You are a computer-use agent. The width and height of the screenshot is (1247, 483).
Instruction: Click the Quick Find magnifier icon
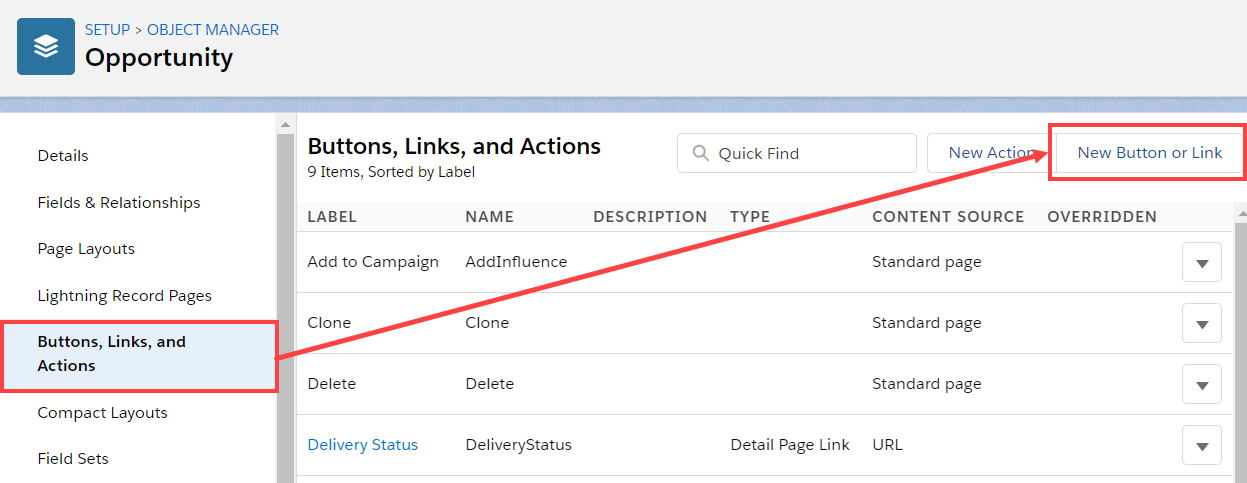[x=699, y=153]
